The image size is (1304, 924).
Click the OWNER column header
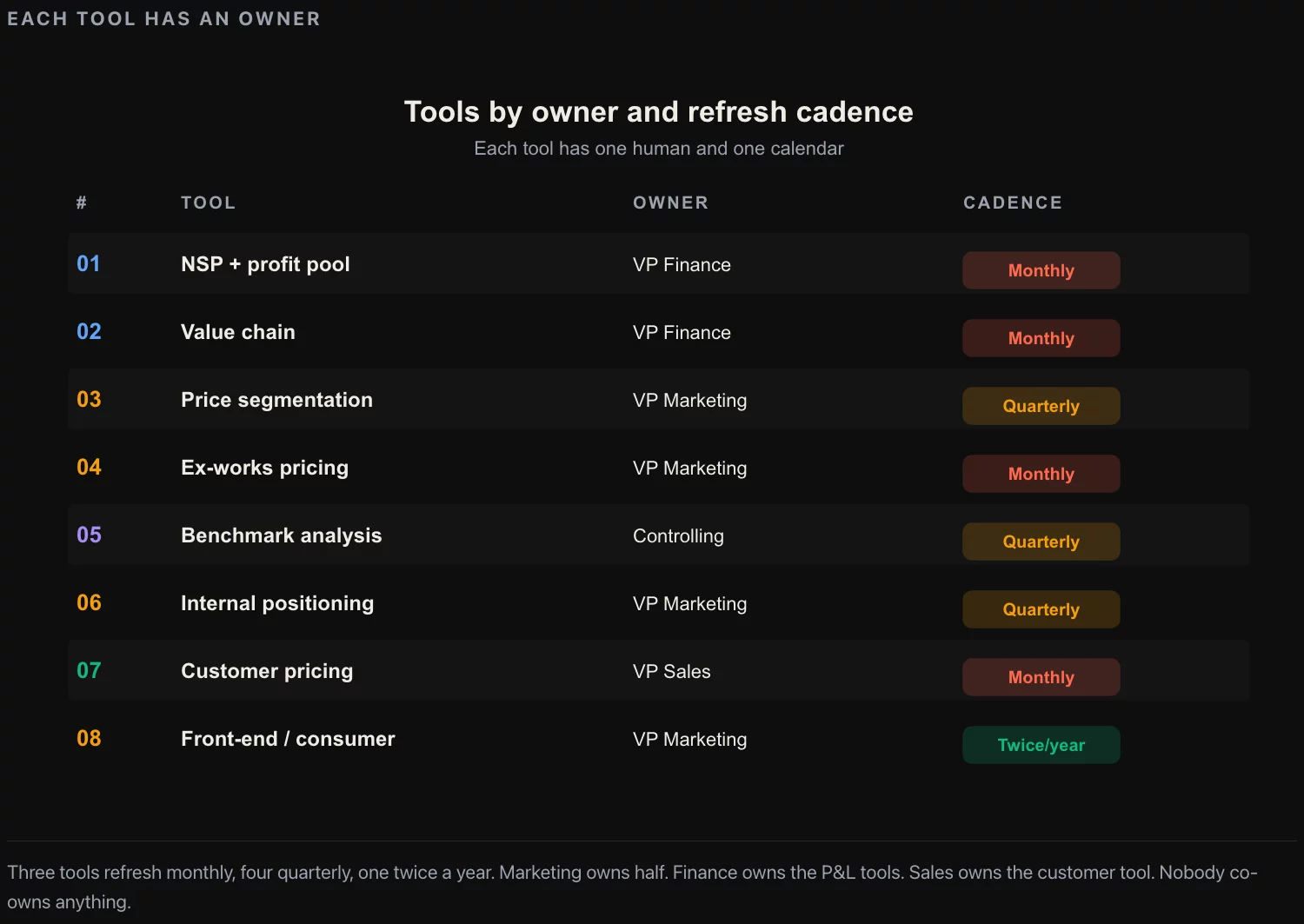pyautogui.click(x=670, y=203)
